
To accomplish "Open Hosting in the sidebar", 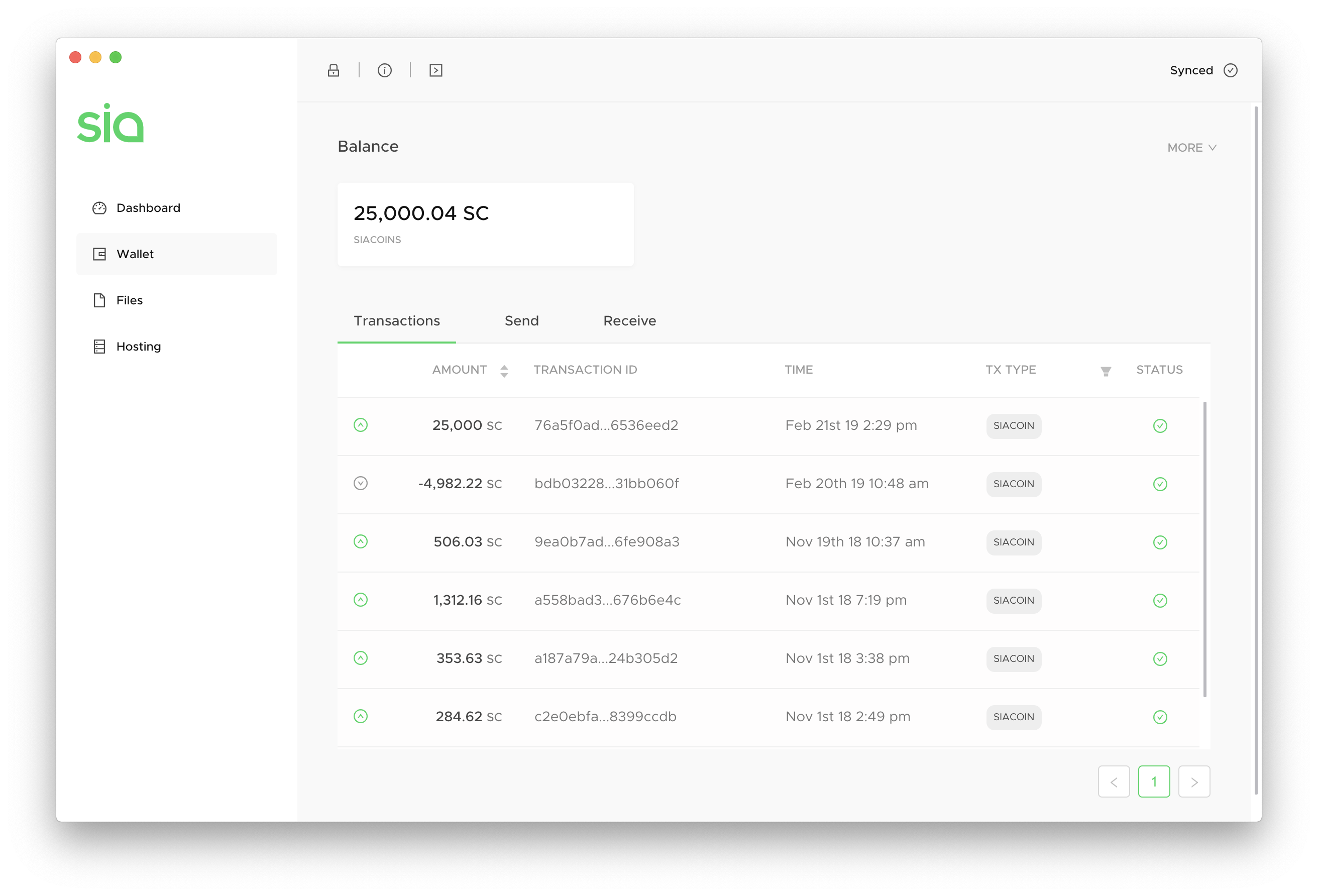I will [x=177, y=347].
